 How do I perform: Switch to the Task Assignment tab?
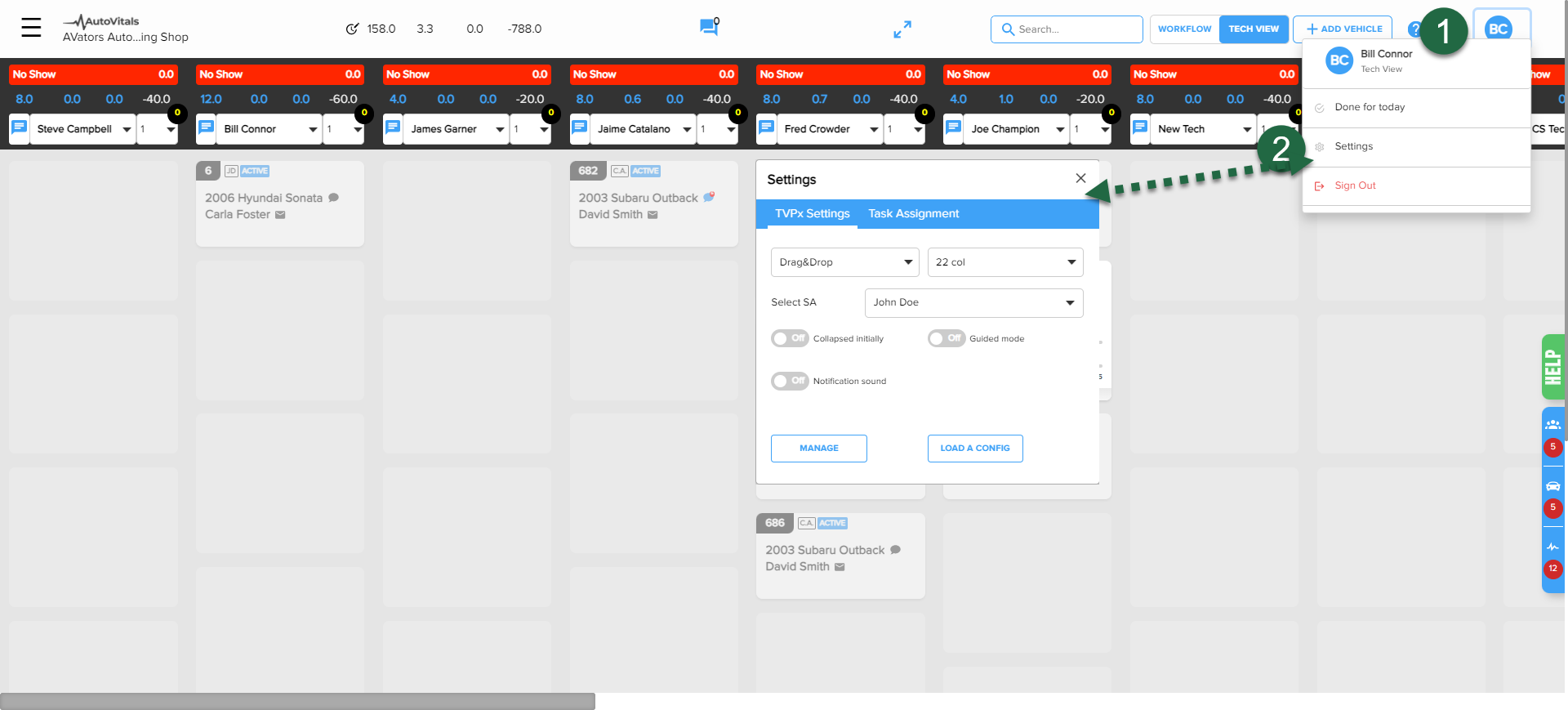coord(913,213)
